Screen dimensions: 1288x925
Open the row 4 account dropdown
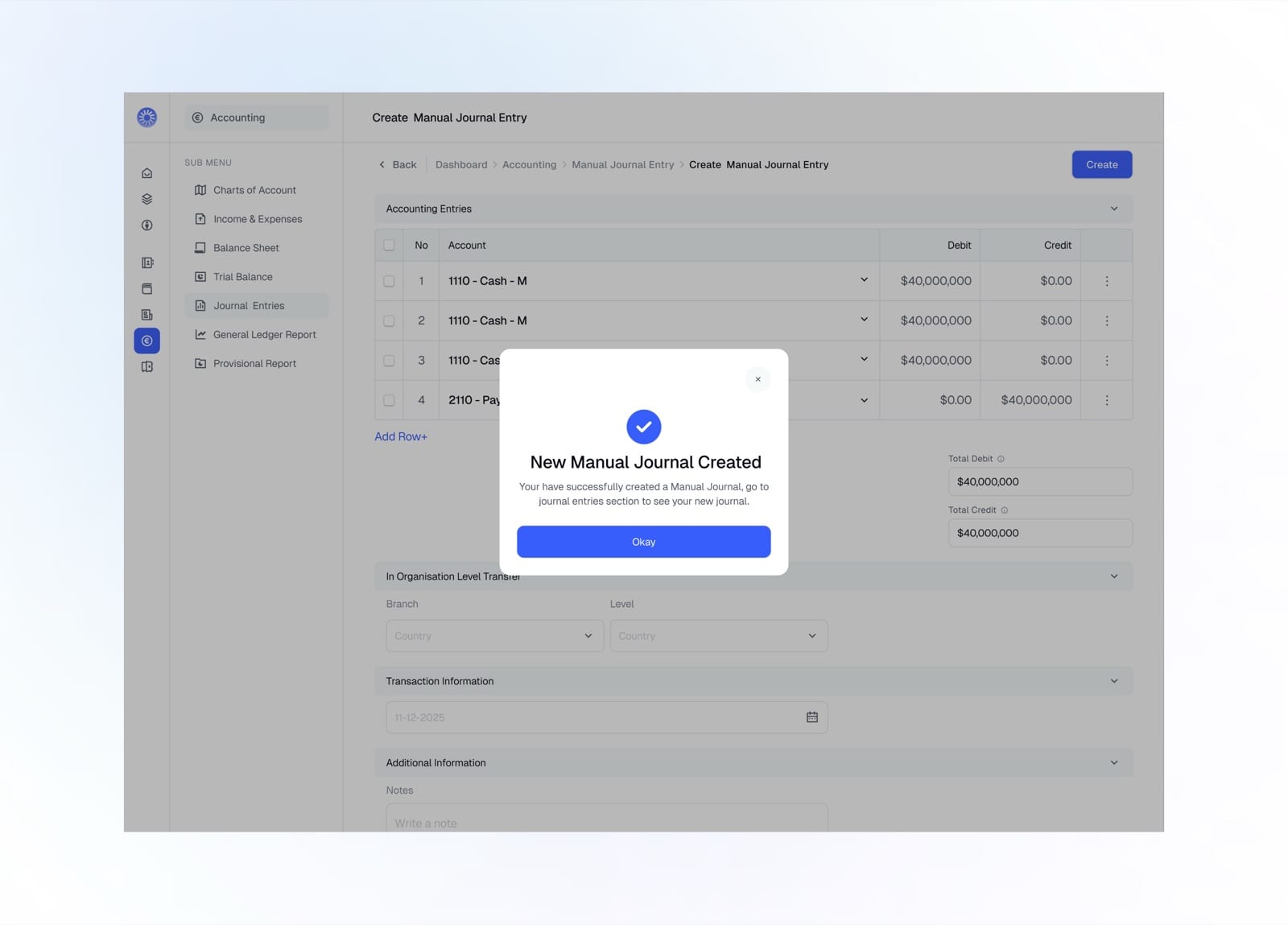[864, 400]
